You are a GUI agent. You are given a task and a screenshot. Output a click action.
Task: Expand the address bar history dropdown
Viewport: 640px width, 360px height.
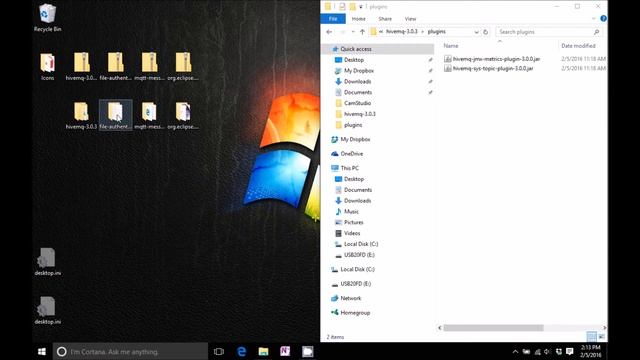click(x=476, y=32)
